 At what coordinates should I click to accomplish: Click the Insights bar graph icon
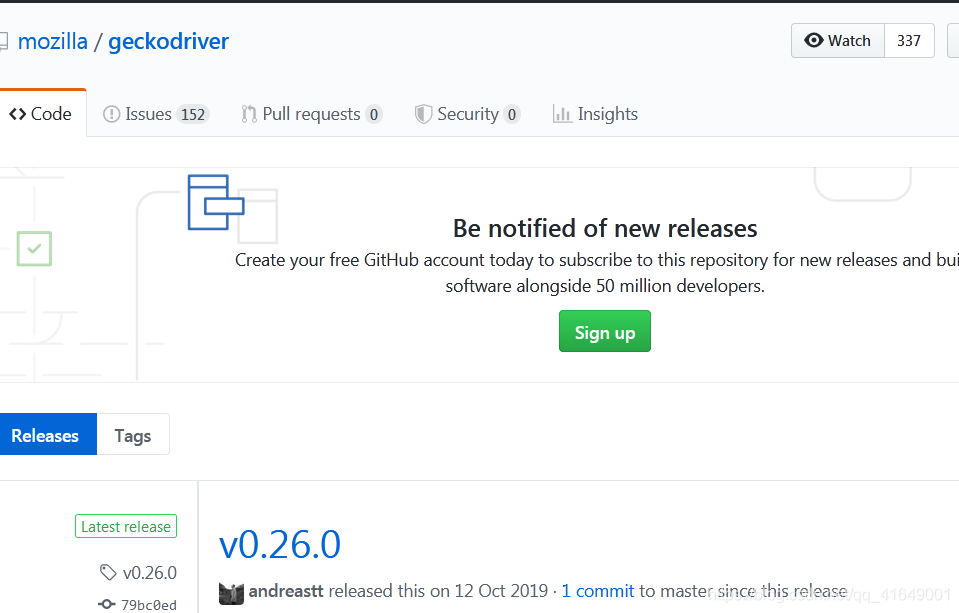point(562,114)
